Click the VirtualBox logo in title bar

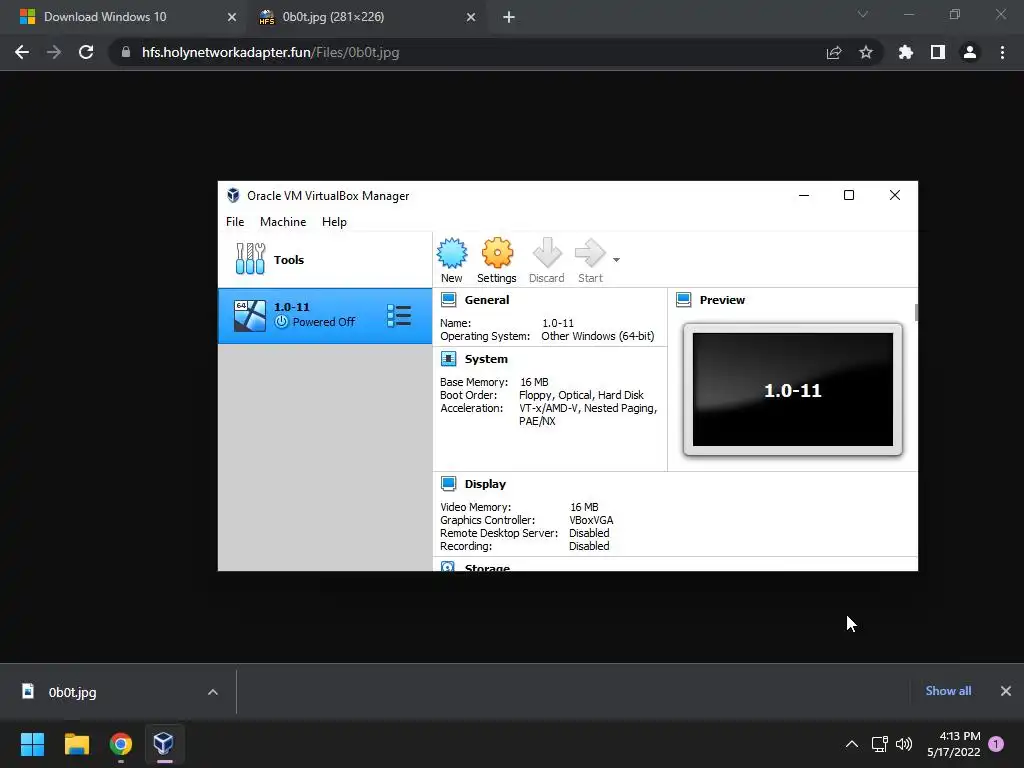tap(233, 195)
